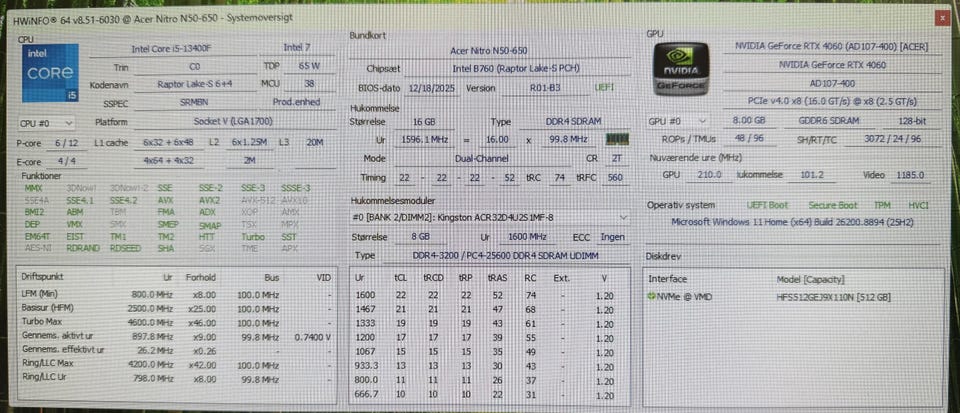Click the SRMBN SSPEC value
The width and height of the screenshot is (960, 413).
click(x=195, y=103)
